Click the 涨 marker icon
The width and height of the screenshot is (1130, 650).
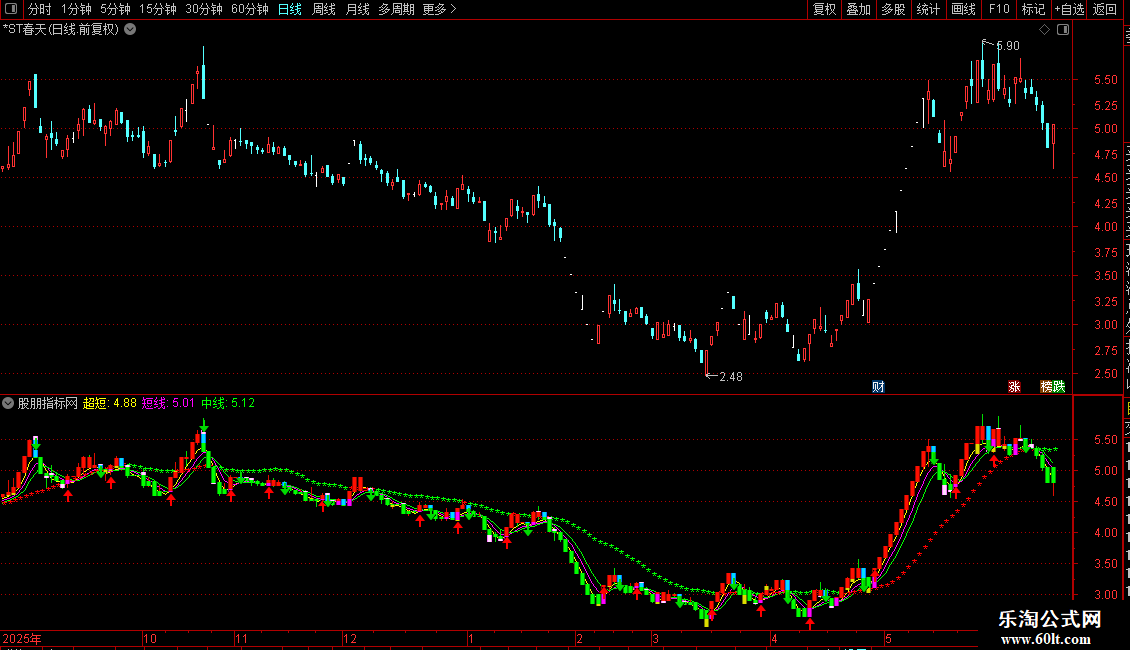coord(1014,387)
